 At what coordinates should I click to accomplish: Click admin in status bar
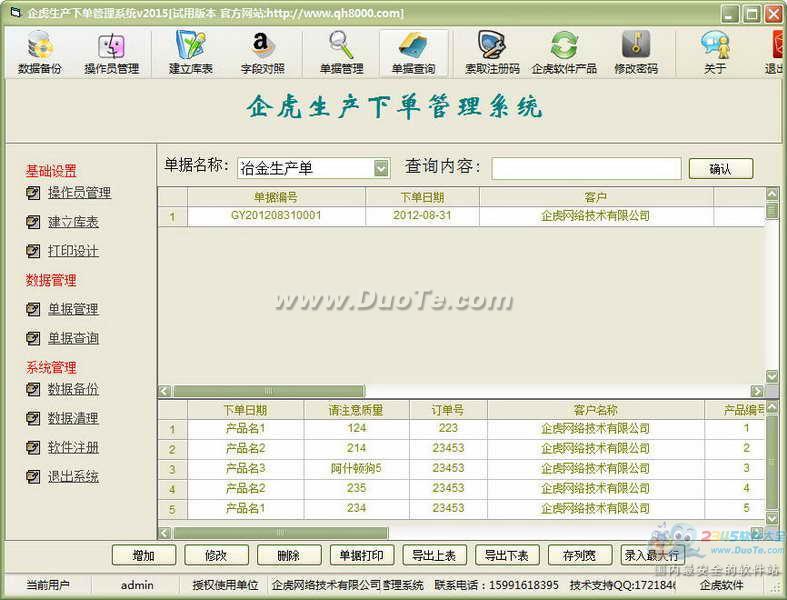[137, 585]
